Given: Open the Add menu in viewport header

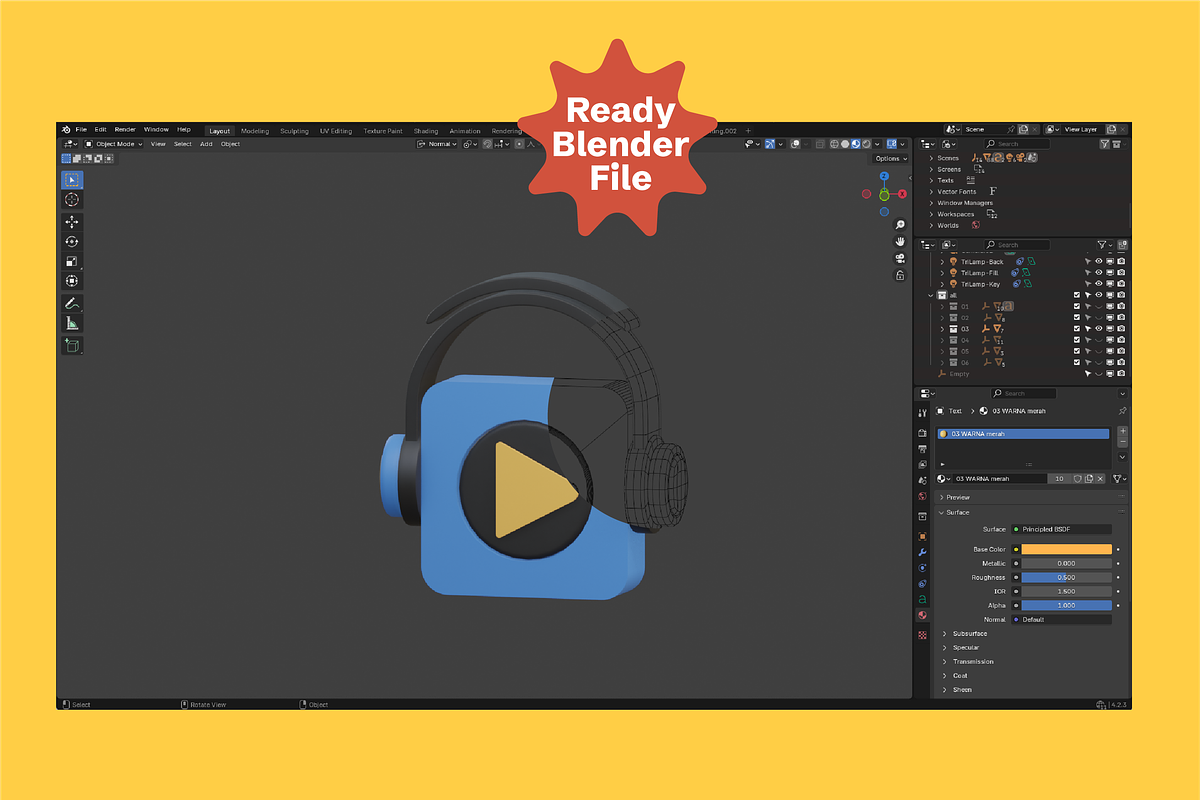Looking at the screenshot, I should (x=206, y=144).
